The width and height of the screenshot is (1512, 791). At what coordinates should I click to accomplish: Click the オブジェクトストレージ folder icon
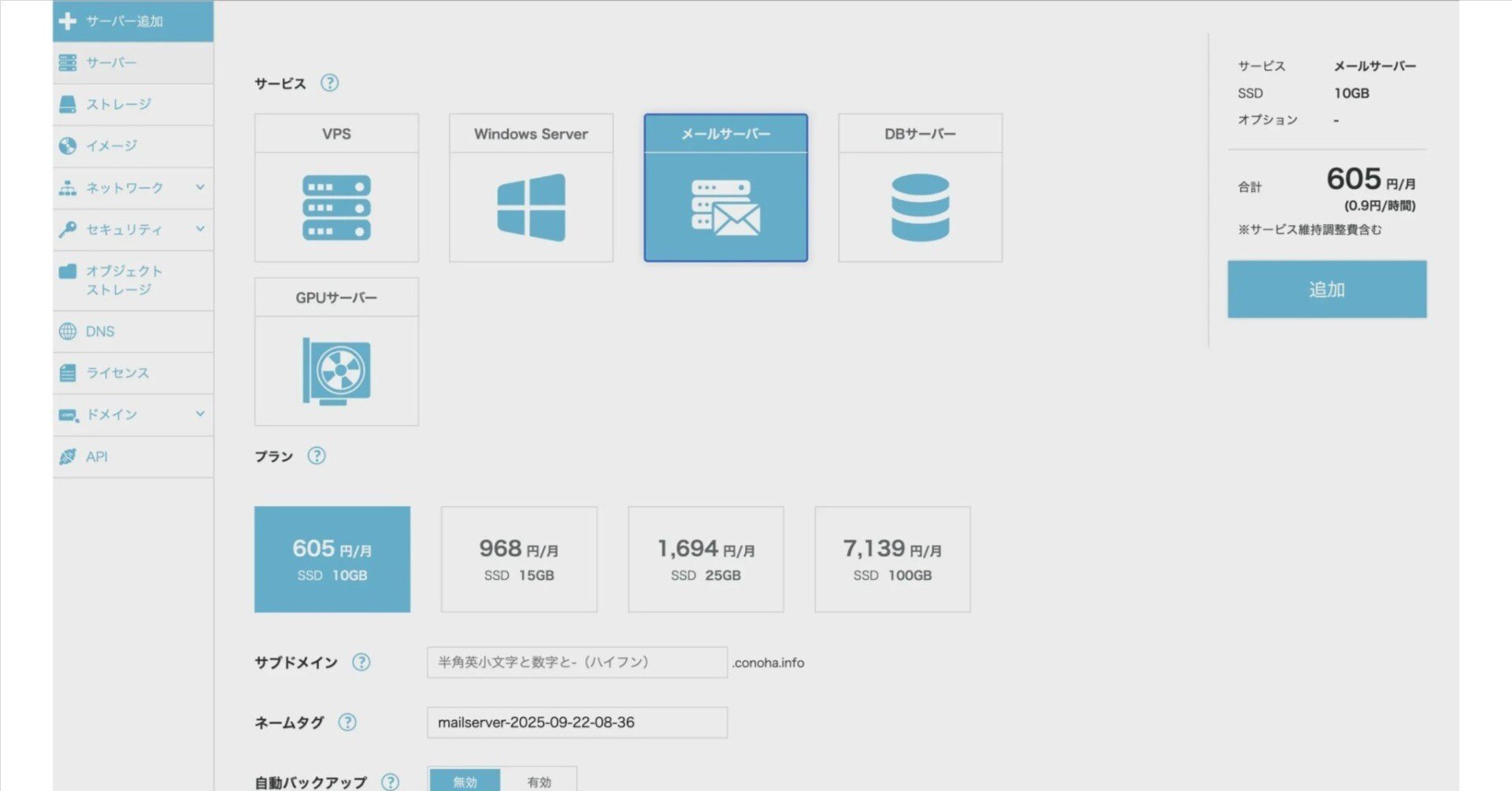[68, 272]
